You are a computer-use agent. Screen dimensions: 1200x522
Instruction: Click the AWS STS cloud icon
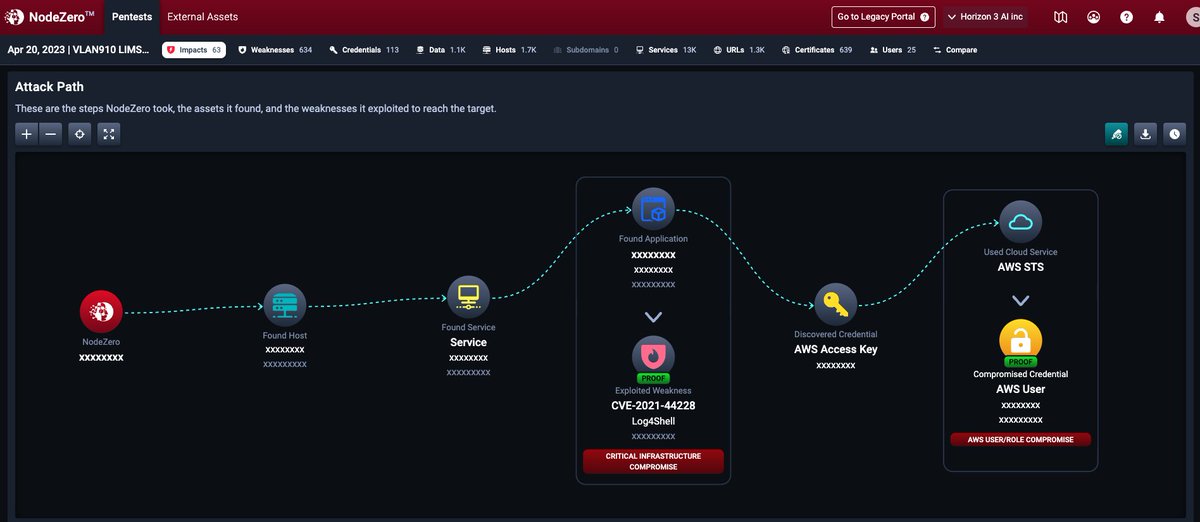[x=1021, y=222]
